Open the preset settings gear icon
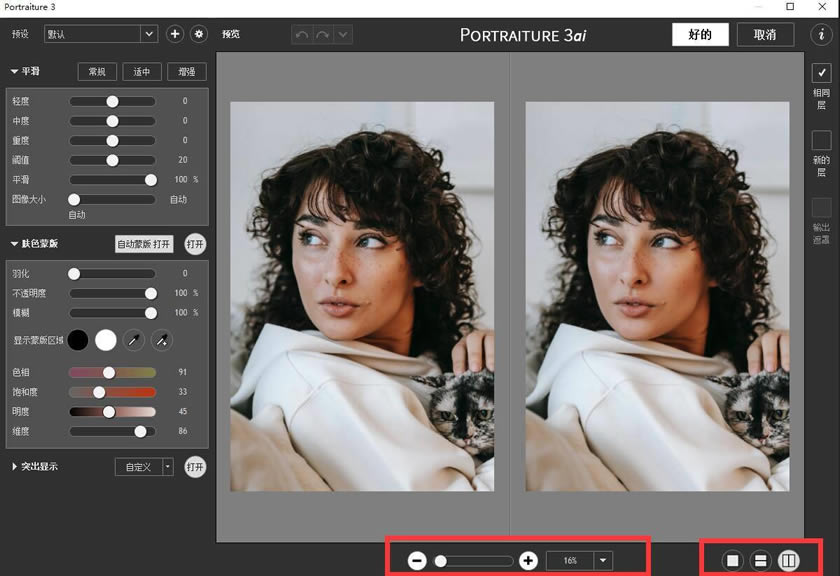This screenshot has width=840, height=576. click(x=200, y=33)
